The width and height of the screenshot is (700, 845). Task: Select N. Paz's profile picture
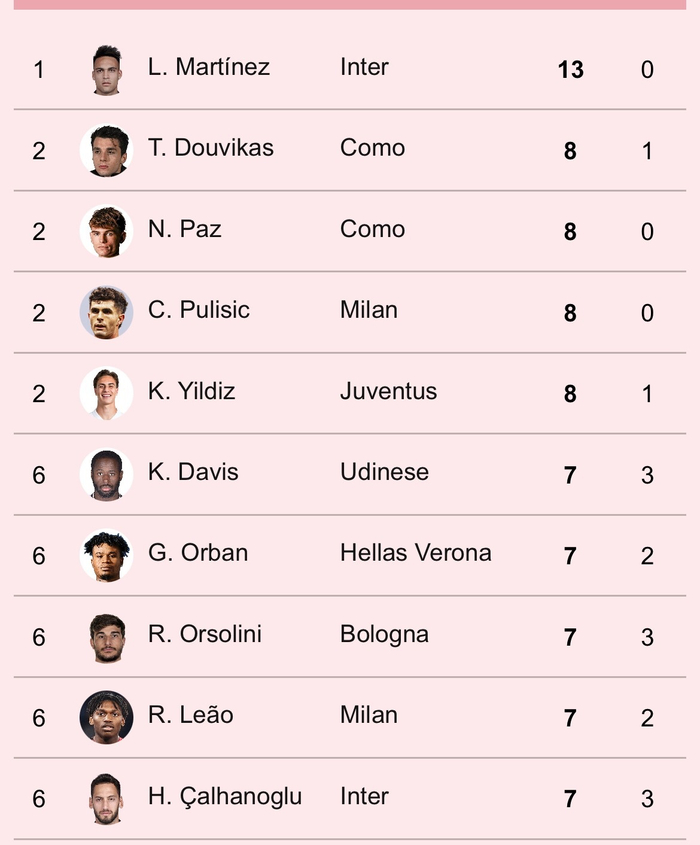click(x=106, y=231)
